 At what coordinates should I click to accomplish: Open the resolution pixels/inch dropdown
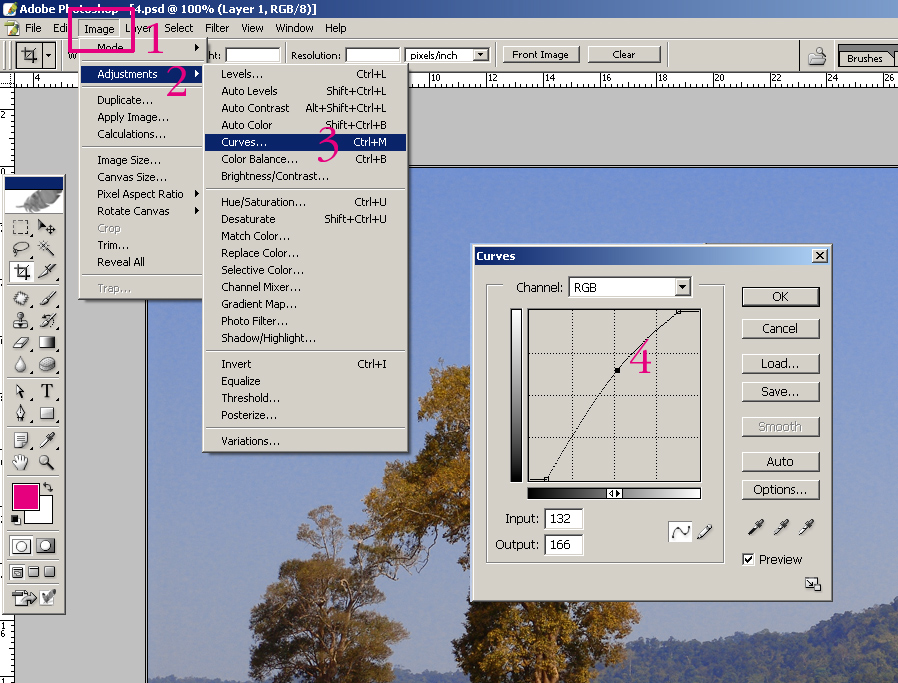480,55
